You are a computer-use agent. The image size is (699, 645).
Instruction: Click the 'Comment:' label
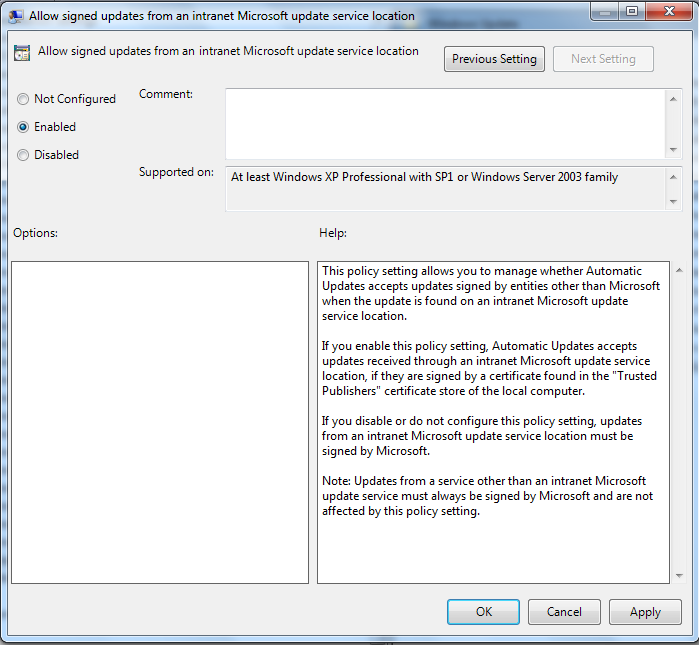pos(166,94)
